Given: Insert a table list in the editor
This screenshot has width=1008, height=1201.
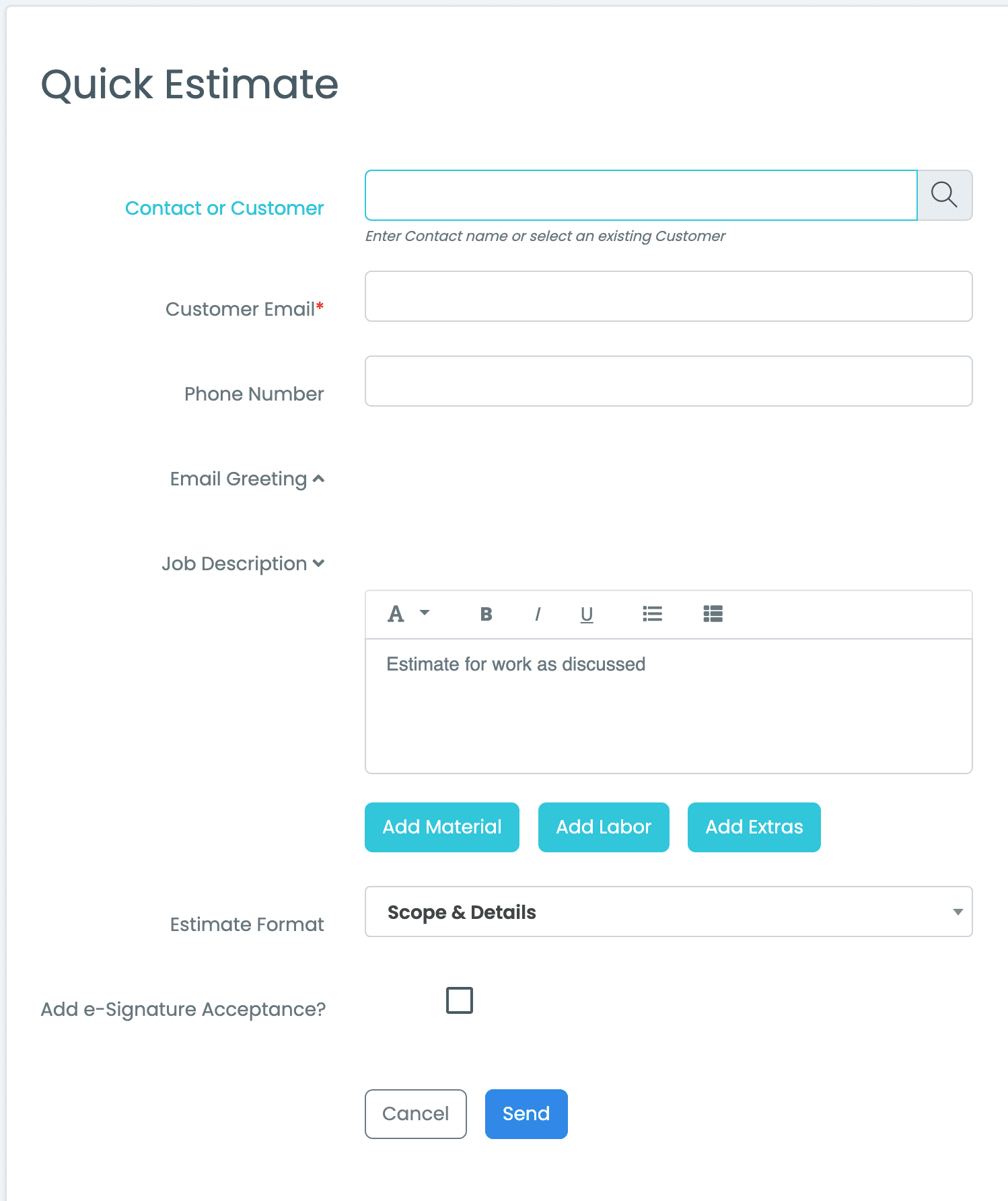Looking at the screenshot, I should click(713, 614).
